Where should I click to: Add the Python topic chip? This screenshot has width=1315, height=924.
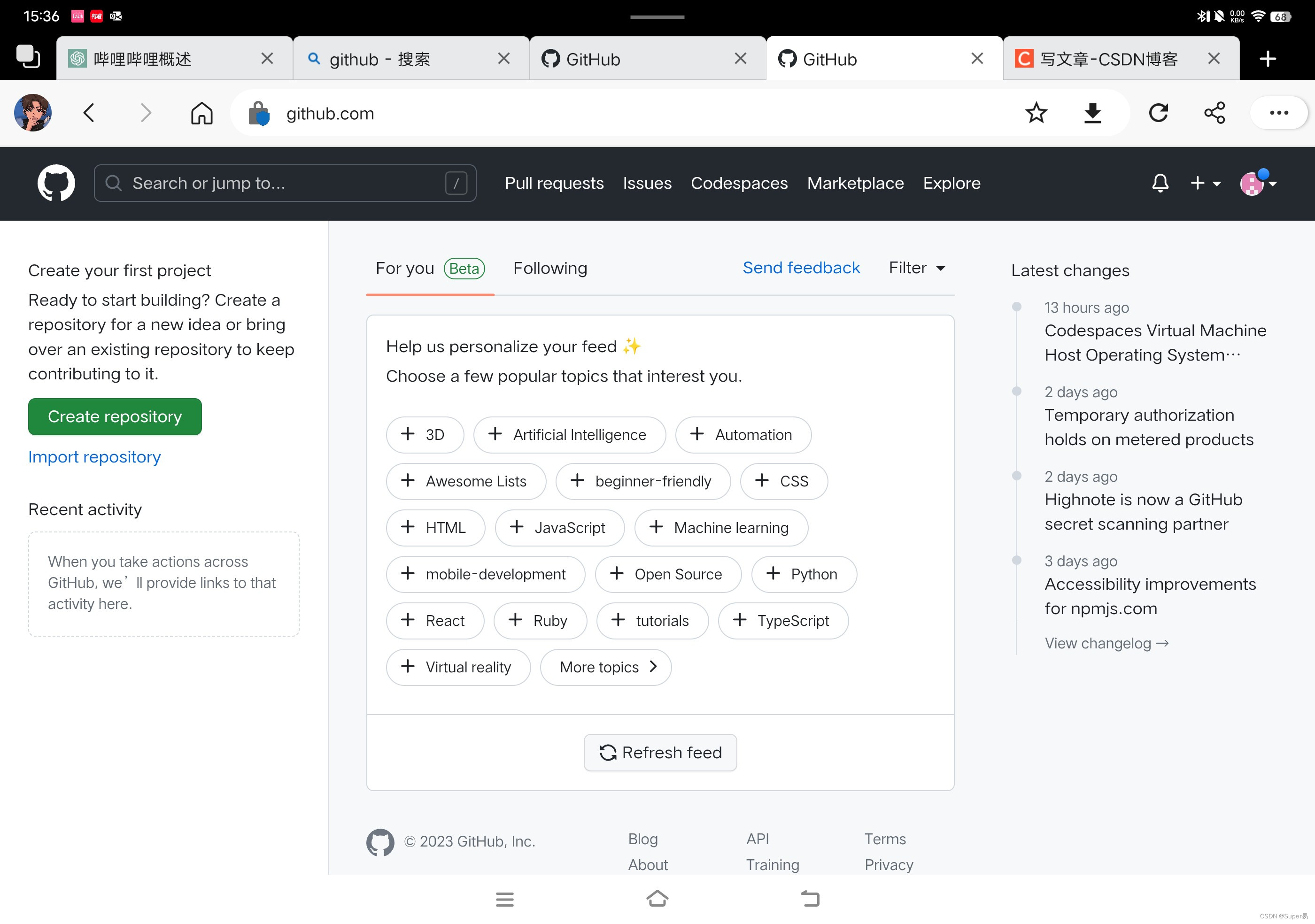[804, 574]
